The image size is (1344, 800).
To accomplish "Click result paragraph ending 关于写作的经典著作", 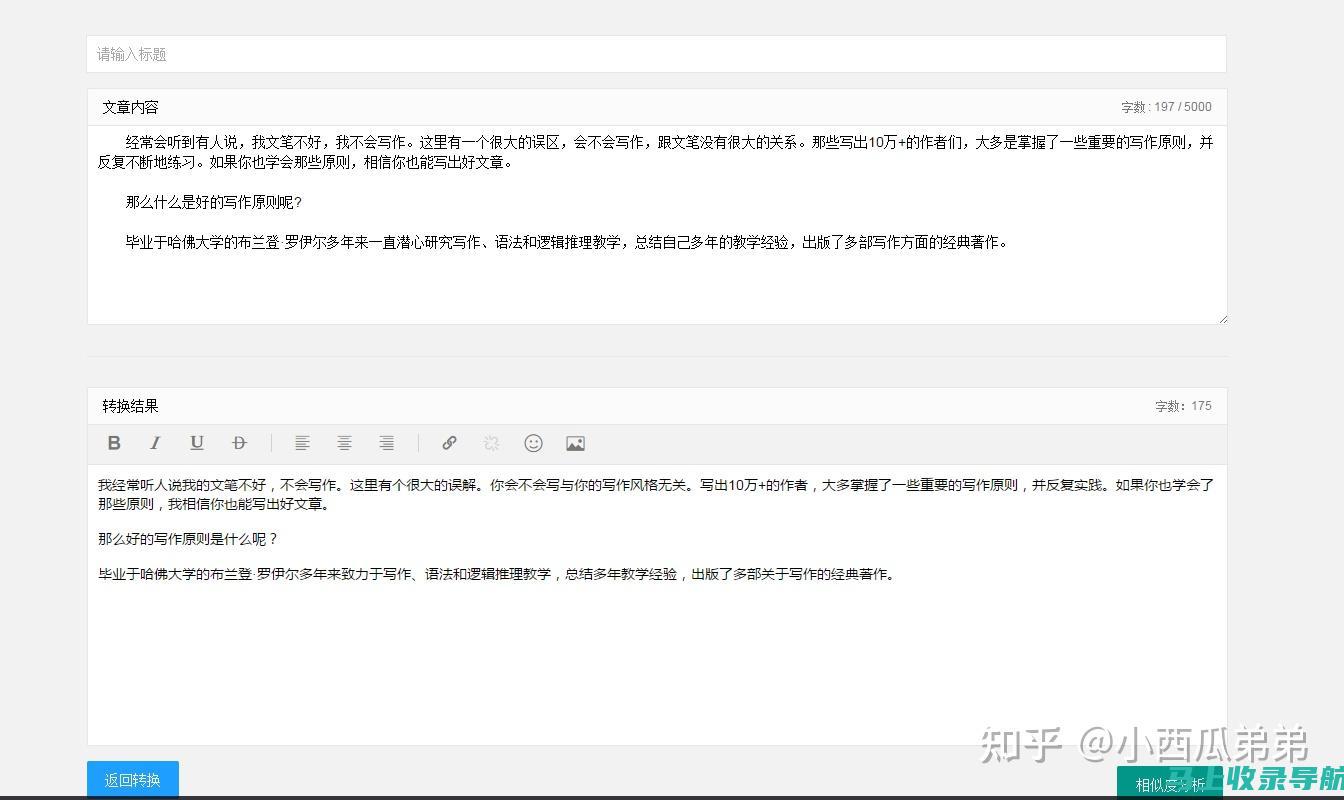I will [497, 574].
